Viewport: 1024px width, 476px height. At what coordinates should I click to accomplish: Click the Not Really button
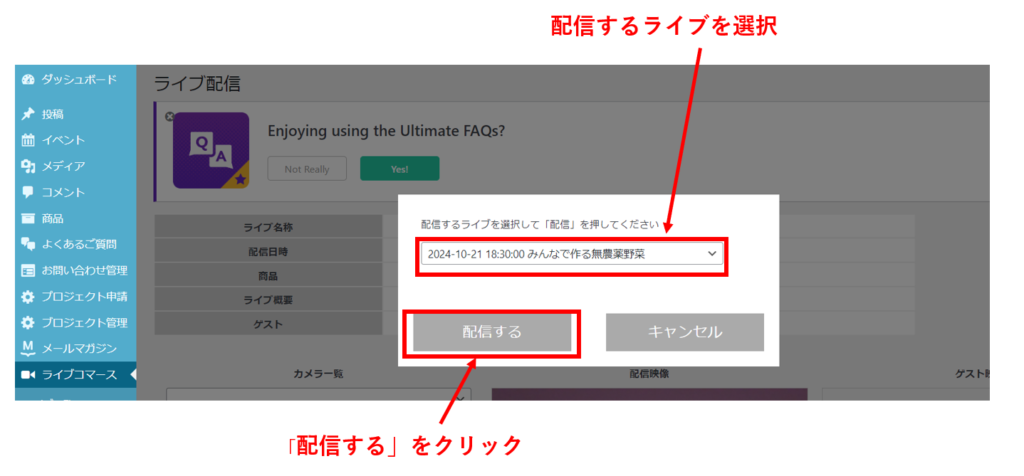pyautogui.click(x=306, y=169)
